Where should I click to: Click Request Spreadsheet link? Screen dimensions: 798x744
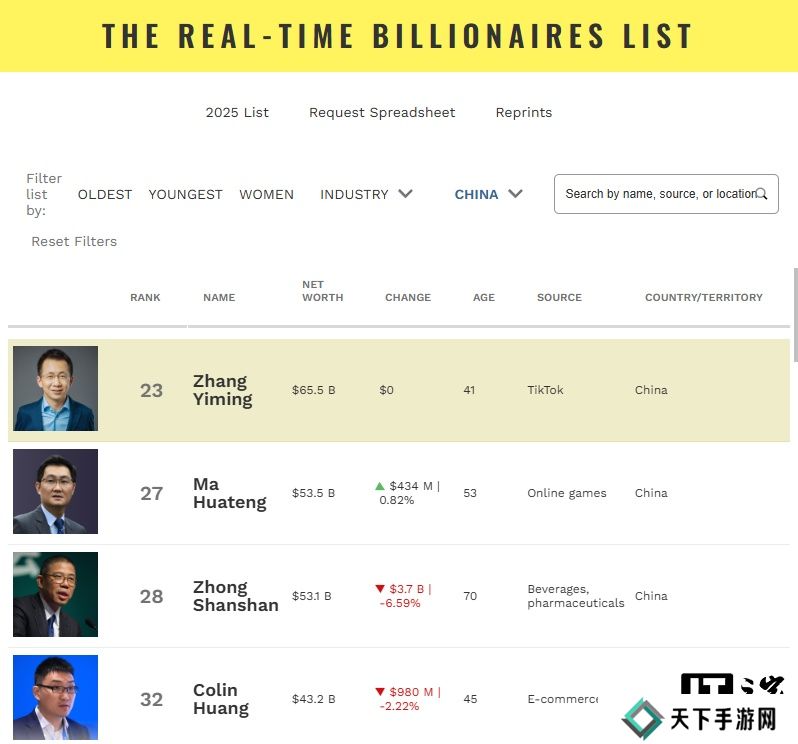pos(382,112)
